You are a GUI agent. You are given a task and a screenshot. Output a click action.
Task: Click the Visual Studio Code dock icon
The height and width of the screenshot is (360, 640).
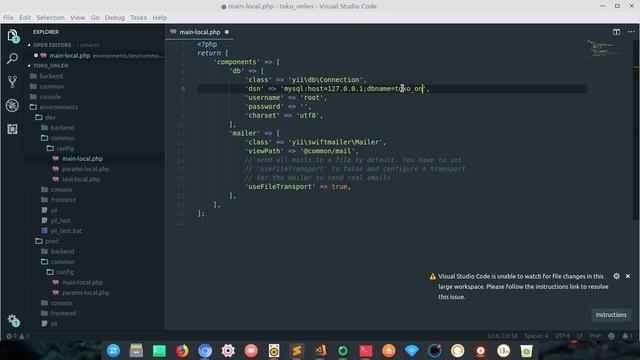click(320, 351)
